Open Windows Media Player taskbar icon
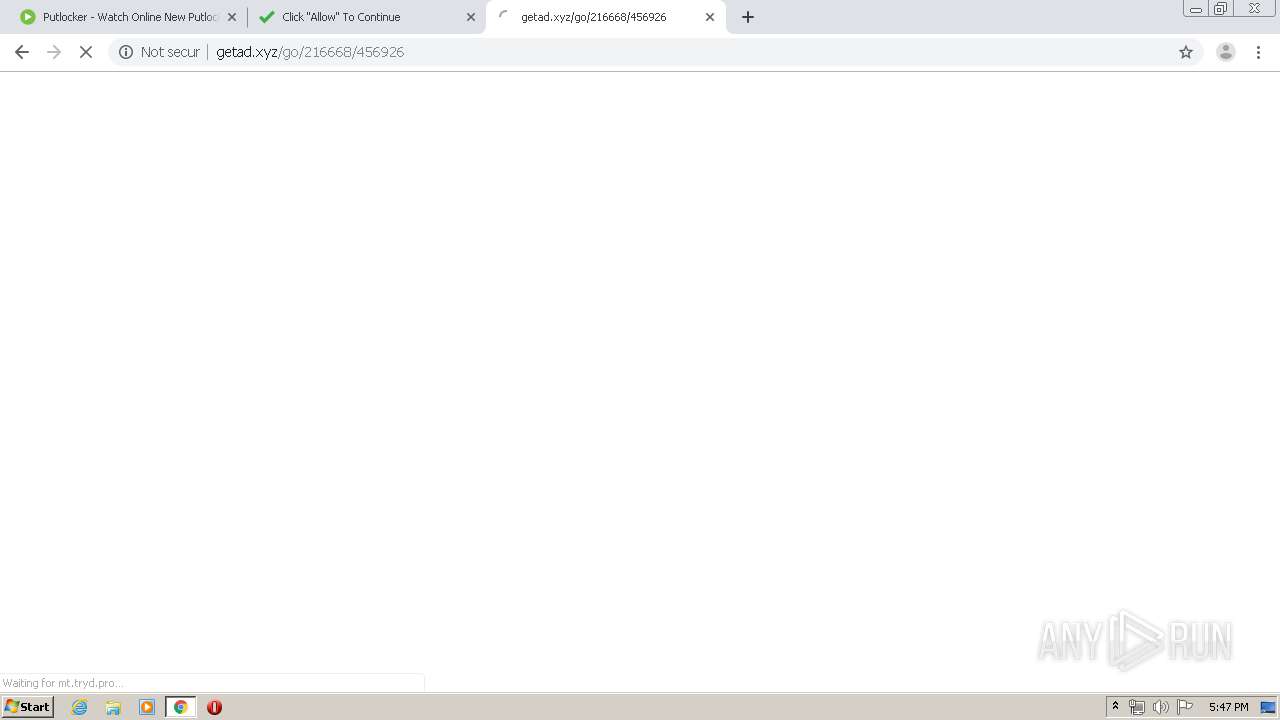 (147, 707)
